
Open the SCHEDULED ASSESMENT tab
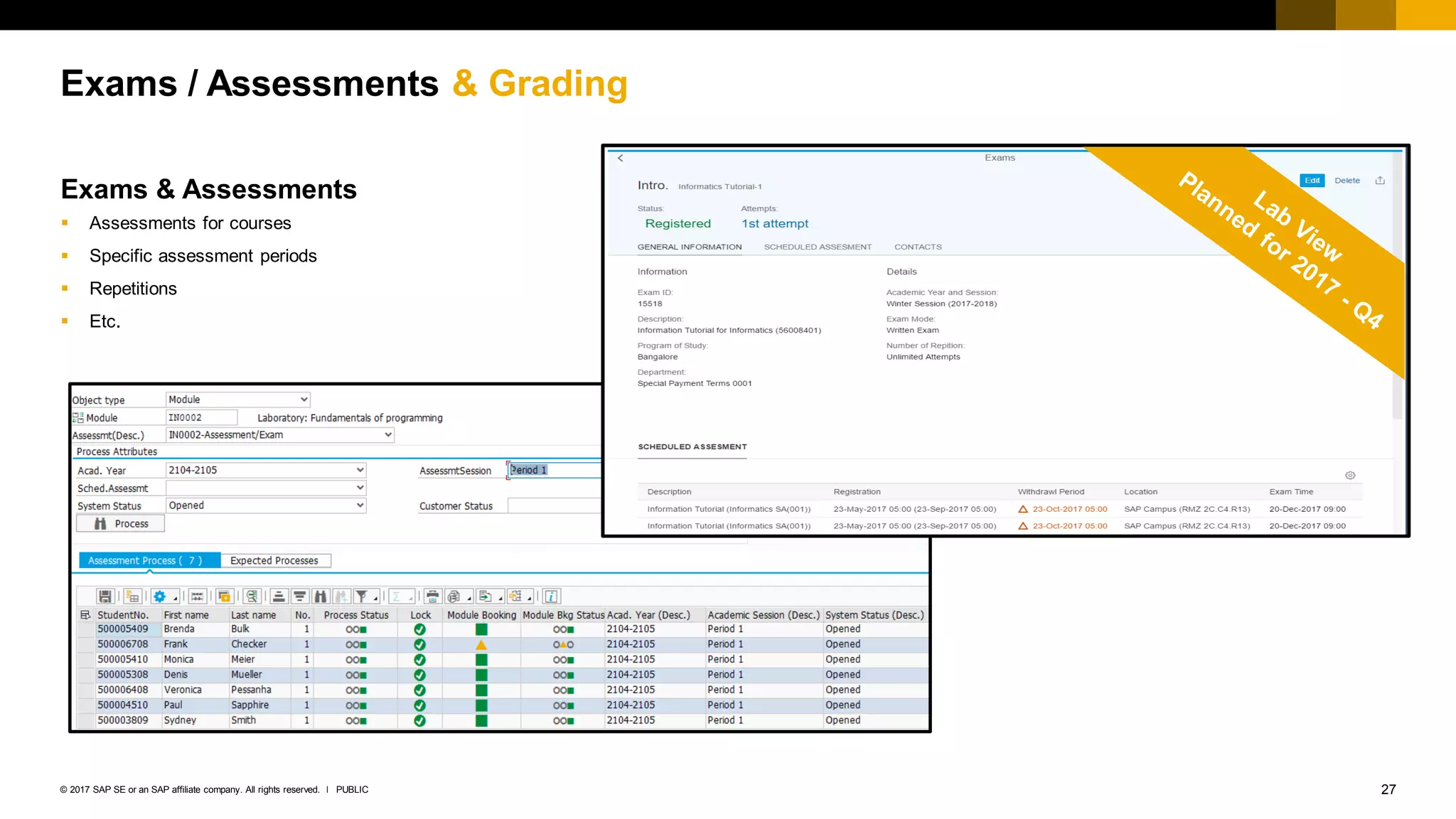tap(818, 247)
